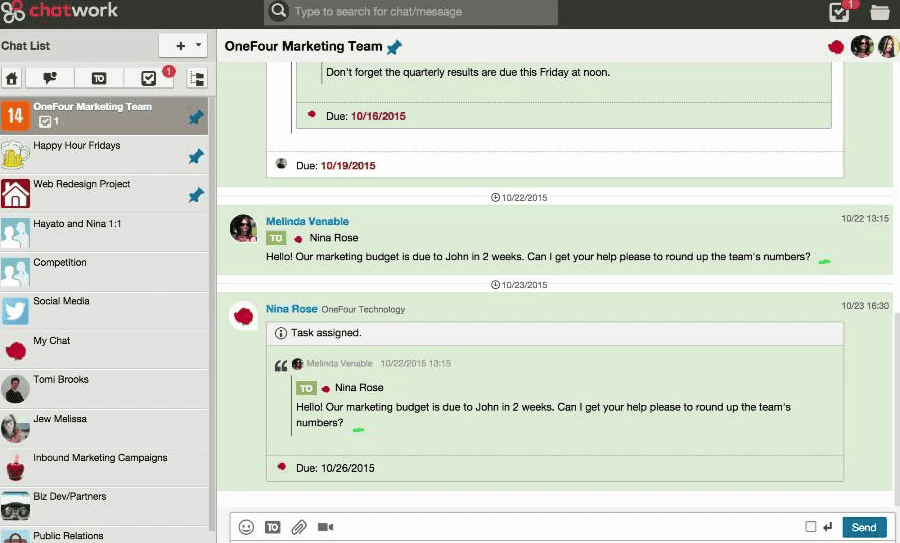The image size is (900, 543).
Task: Start a video call with camera icon
Action: (x=325, y=527)
